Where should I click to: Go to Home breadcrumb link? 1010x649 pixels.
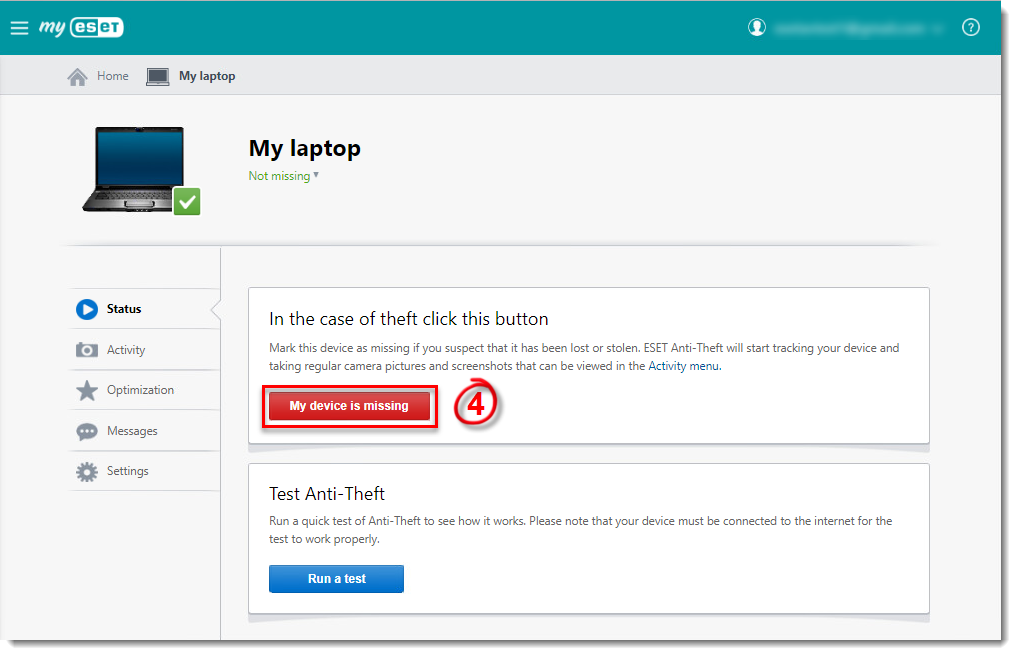pyautogui.click(x=113, y=76)
